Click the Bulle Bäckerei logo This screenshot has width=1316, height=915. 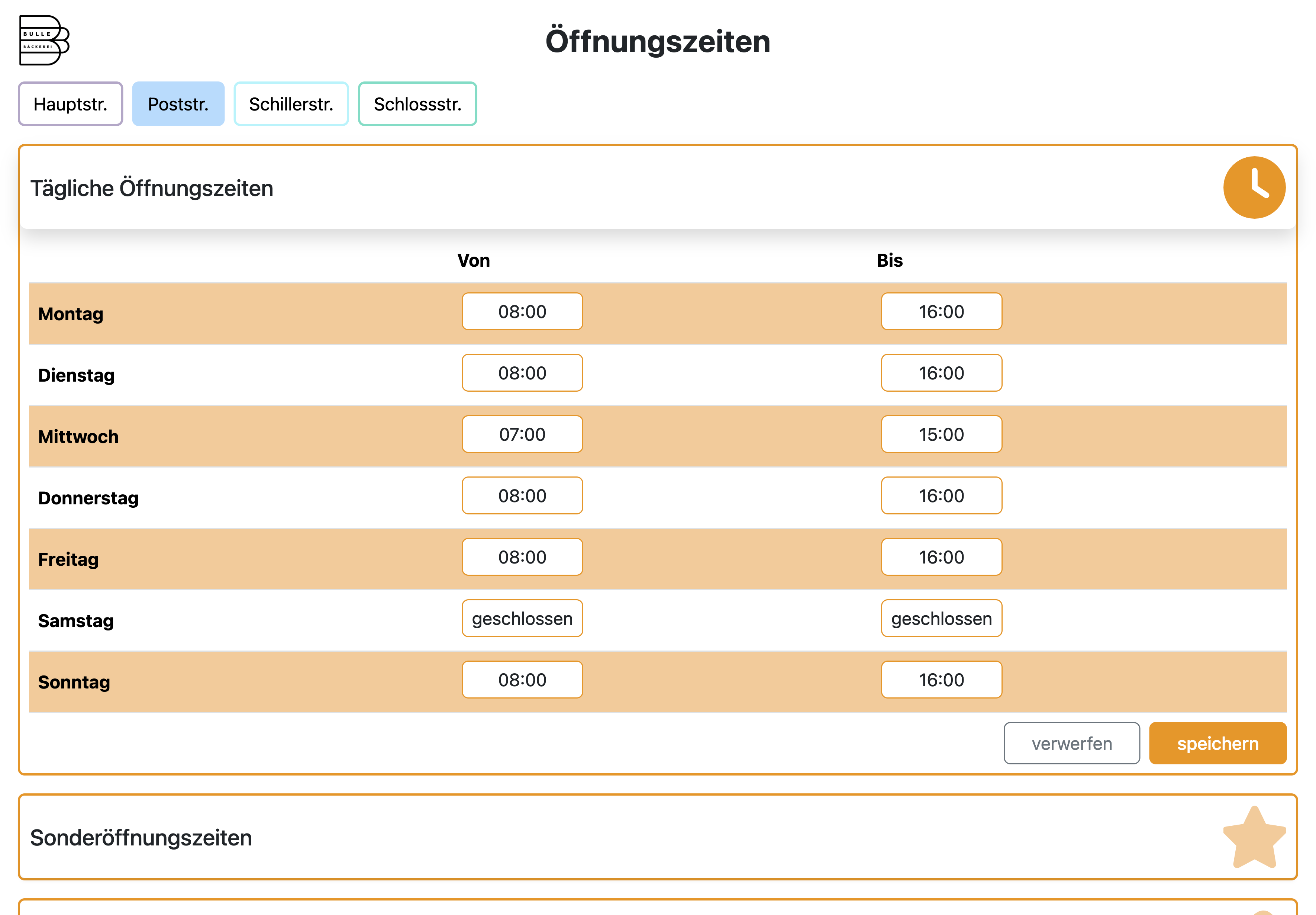44,41
